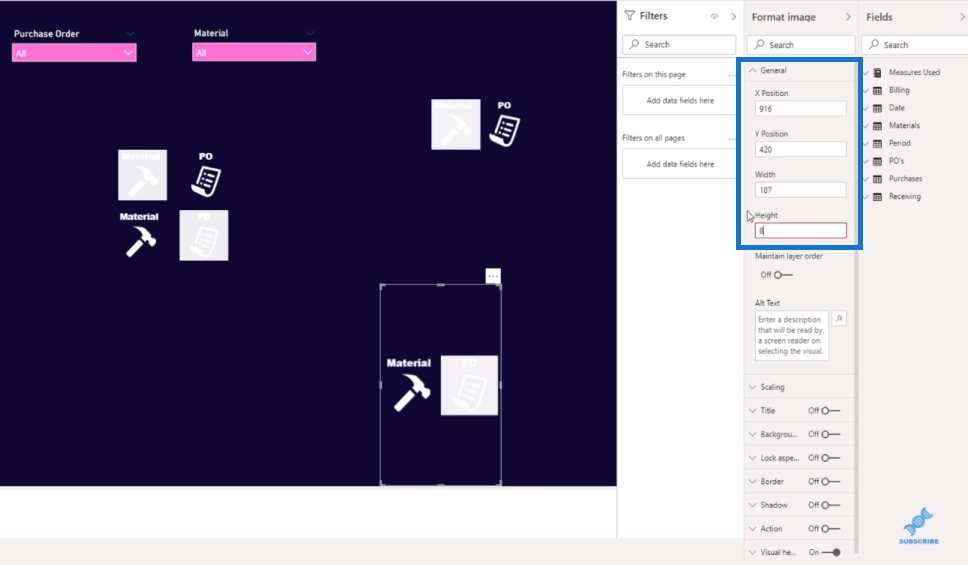Click the Fields pane Search box
Screen dimensions: 968x565
click(915, 45)
